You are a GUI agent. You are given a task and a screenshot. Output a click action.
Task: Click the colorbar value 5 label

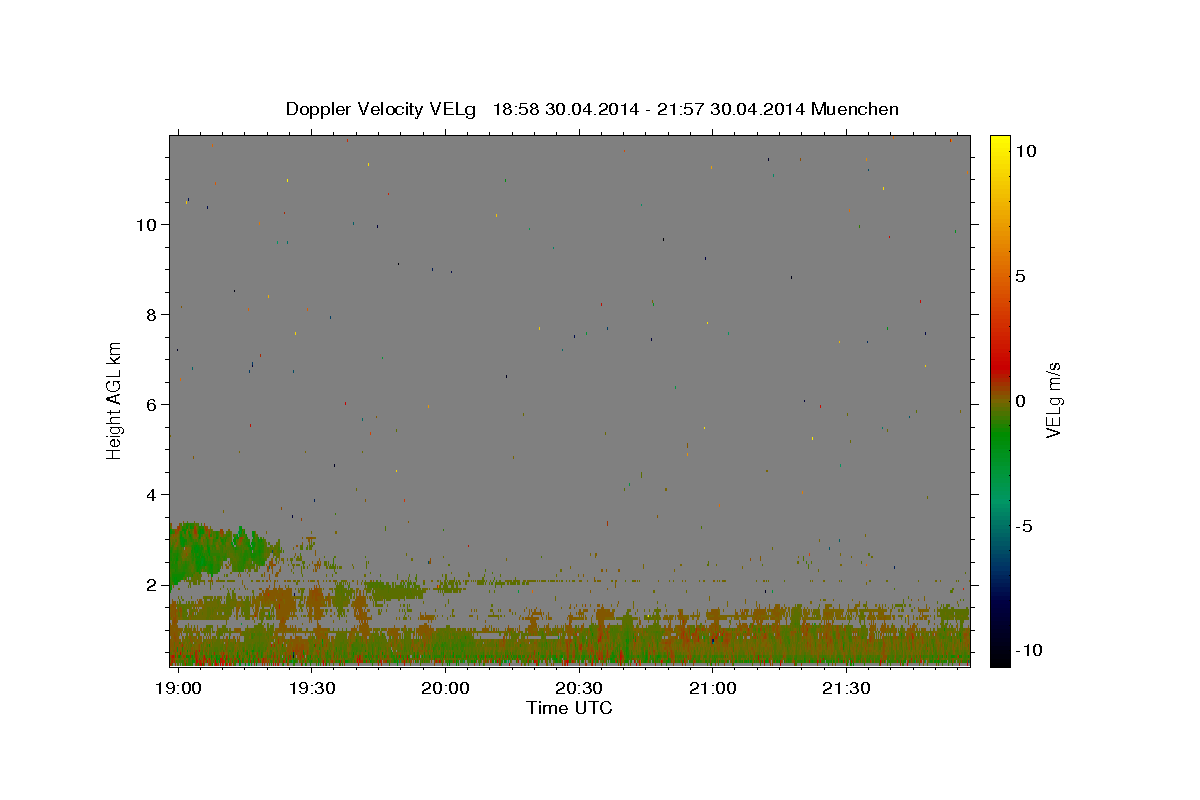click(x=1020, y=276)
